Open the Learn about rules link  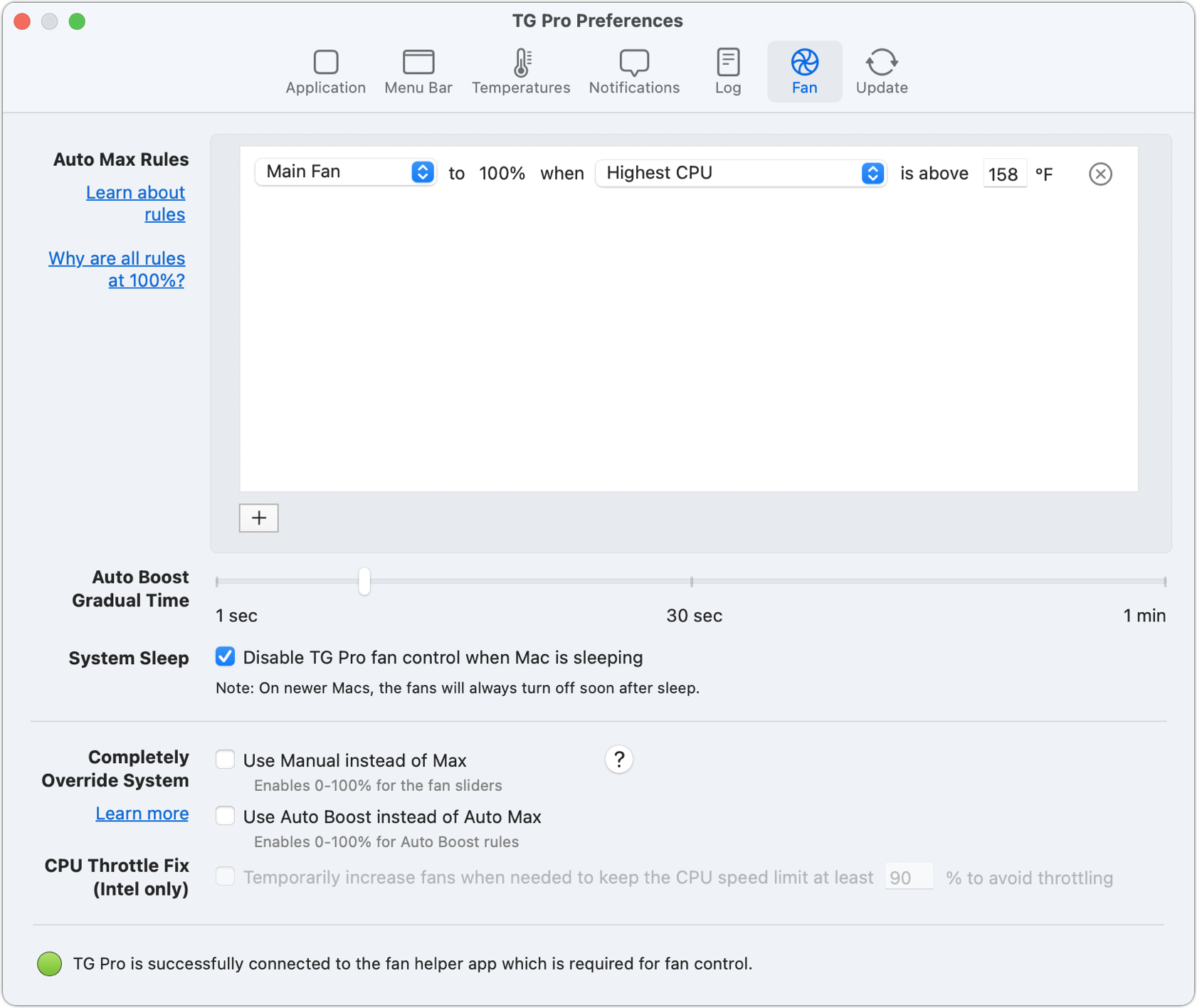[135, 203]
